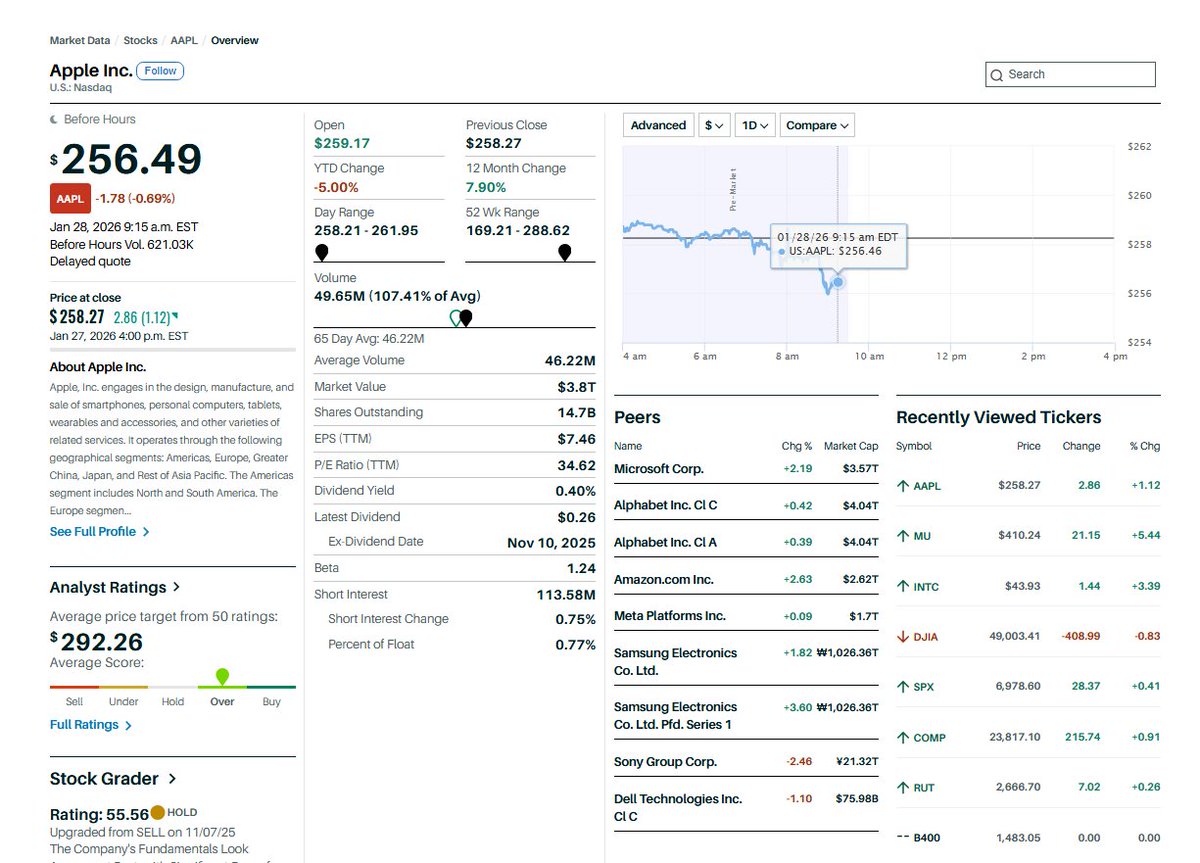Click the Recently Viewed Tickers heading
The image size is (1200, 863).
click(x=998, y=418)
